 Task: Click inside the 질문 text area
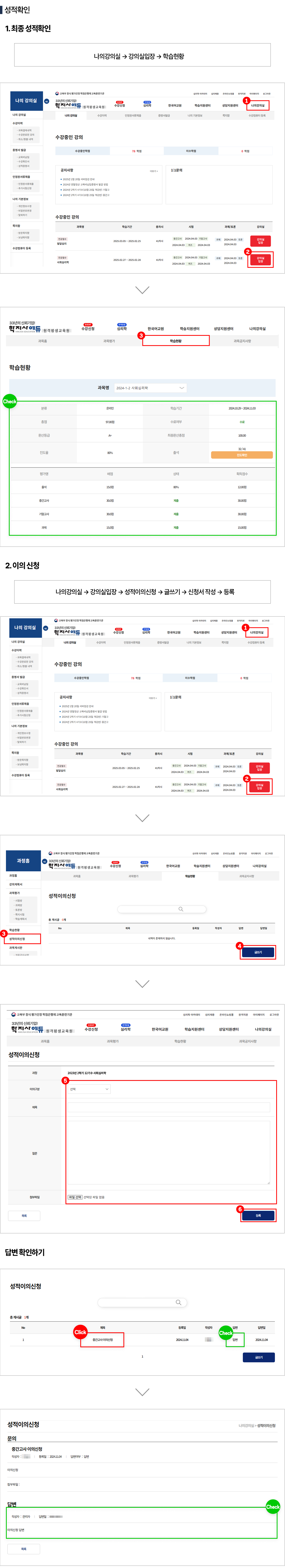coord(168,1152)
